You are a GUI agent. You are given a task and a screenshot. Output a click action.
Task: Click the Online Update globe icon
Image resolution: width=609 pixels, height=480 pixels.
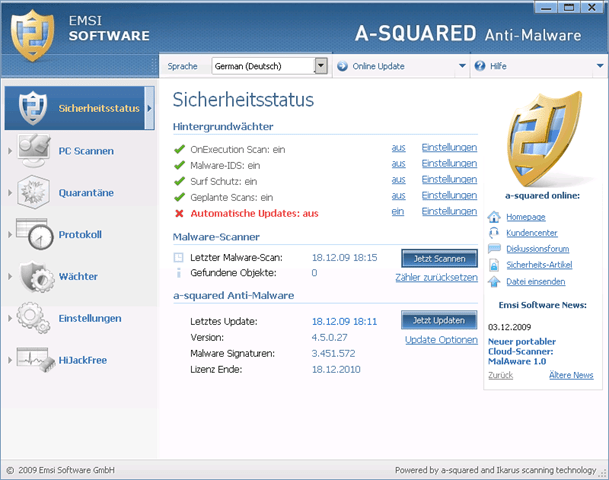342,66
